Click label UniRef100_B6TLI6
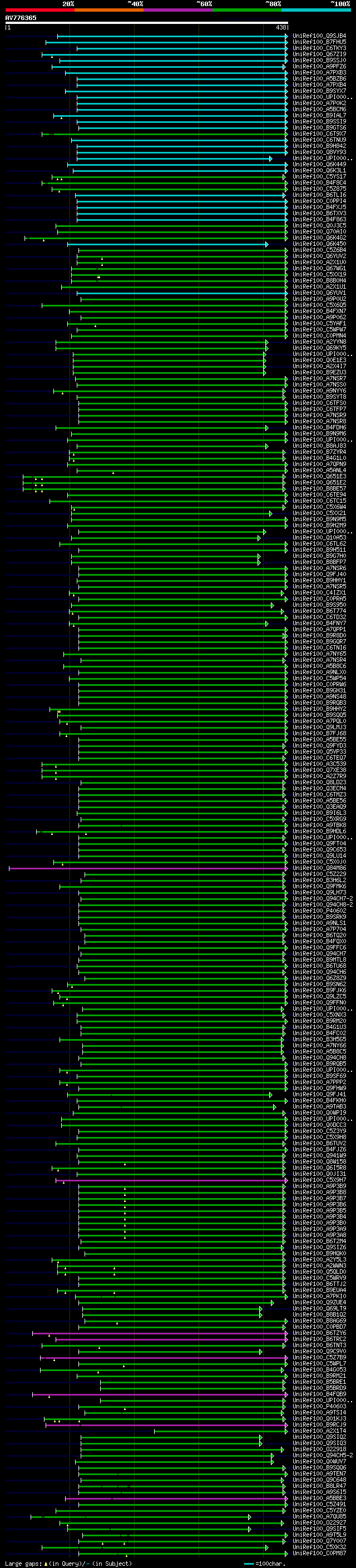The width and height of the screenshot is (356, 1568). click(x=319, y=195)
